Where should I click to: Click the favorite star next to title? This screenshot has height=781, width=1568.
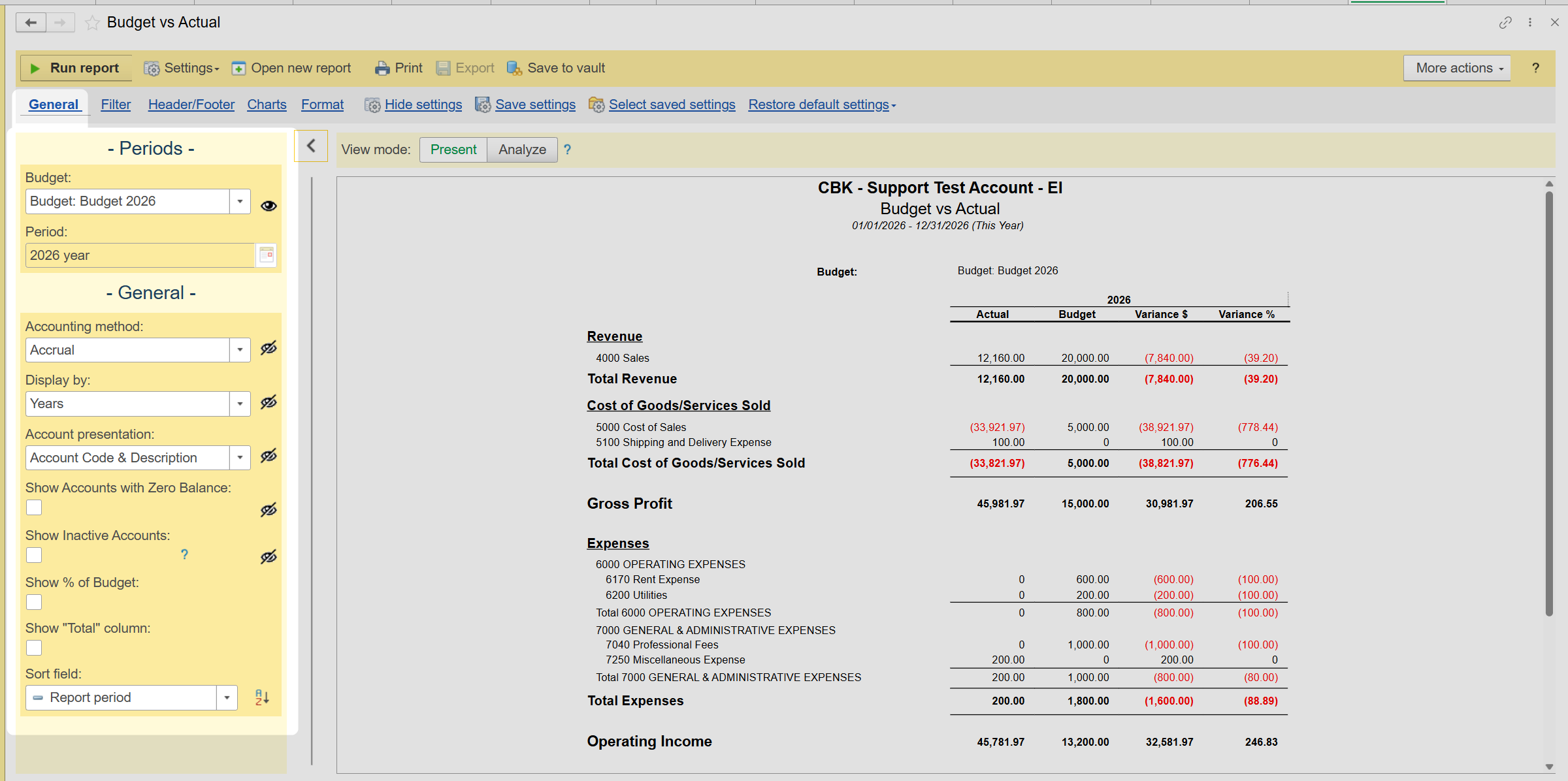92,23
